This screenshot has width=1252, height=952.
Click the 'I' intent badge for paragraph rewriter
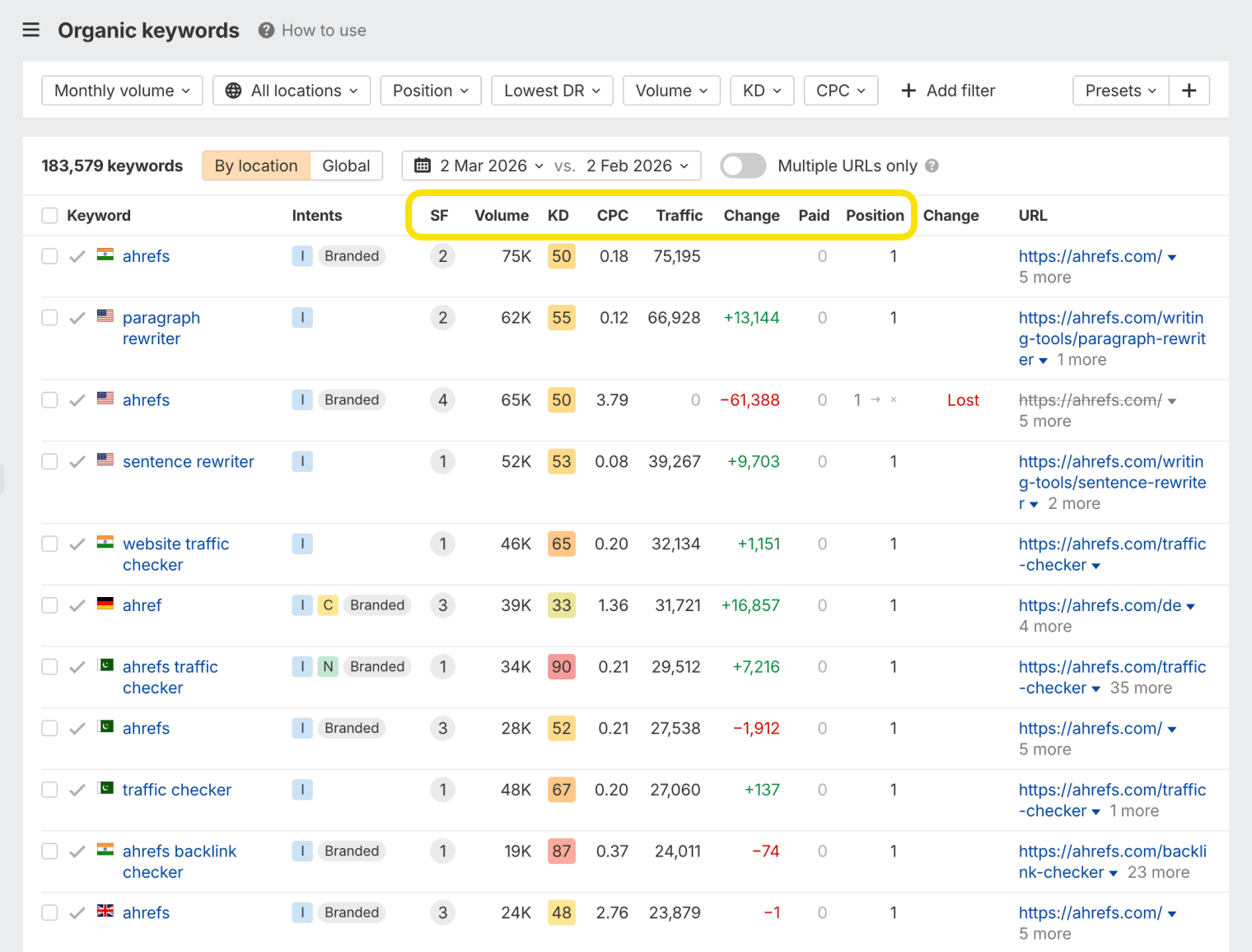tap(302, 317)
